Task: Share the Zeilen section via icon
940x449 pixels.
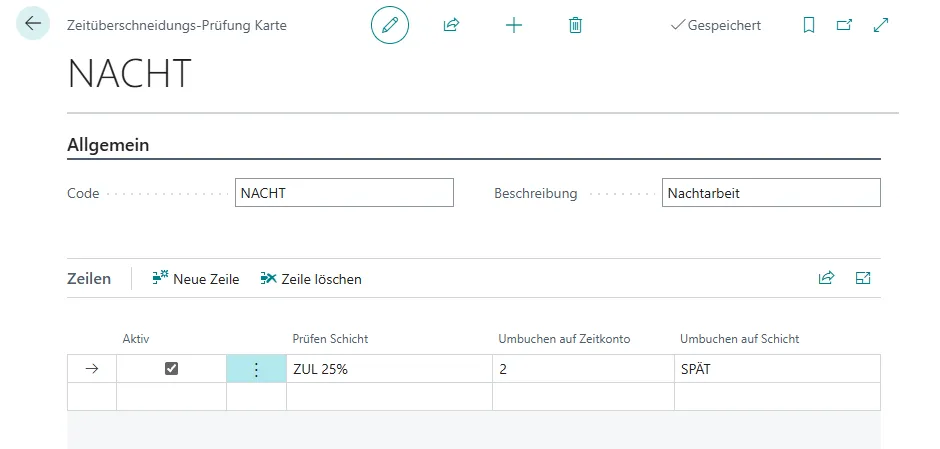Action: click(826, 278)
